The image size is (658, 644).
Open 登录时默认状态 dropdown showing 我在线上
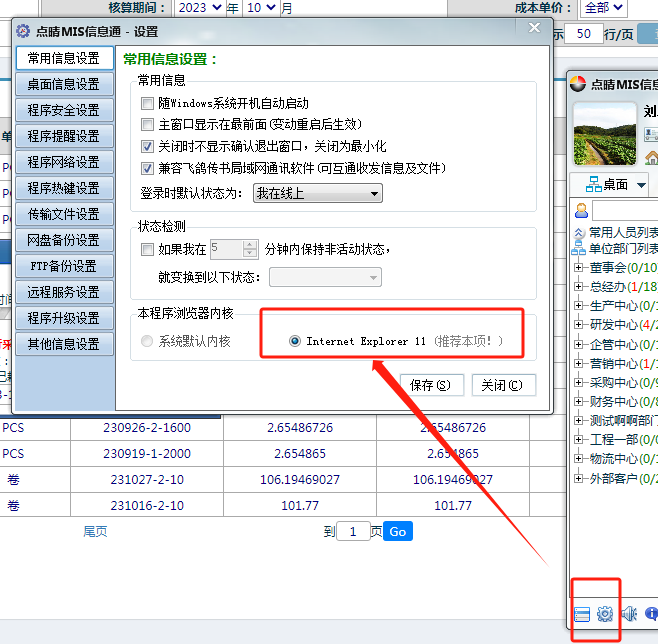point(317,193)
